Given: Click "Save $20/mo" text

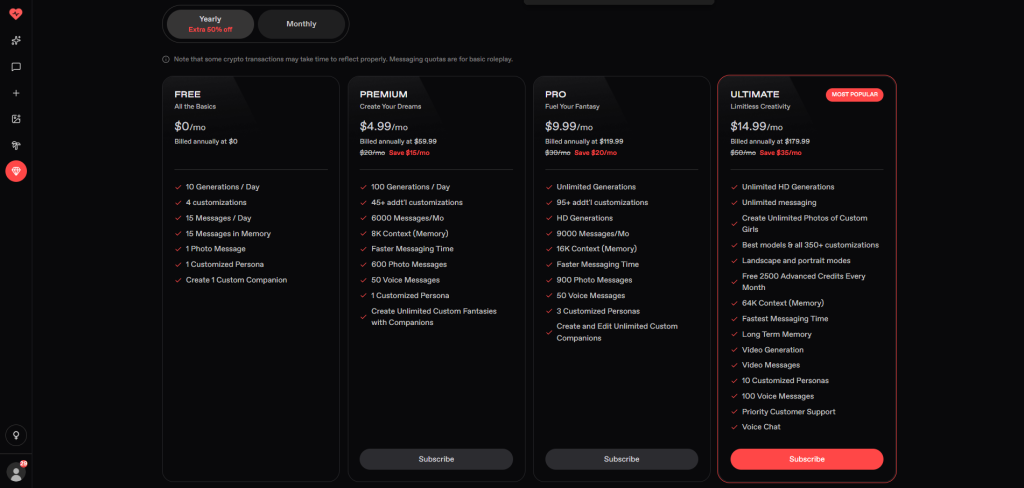Looking at the screenshot, I should pos(596,153).
